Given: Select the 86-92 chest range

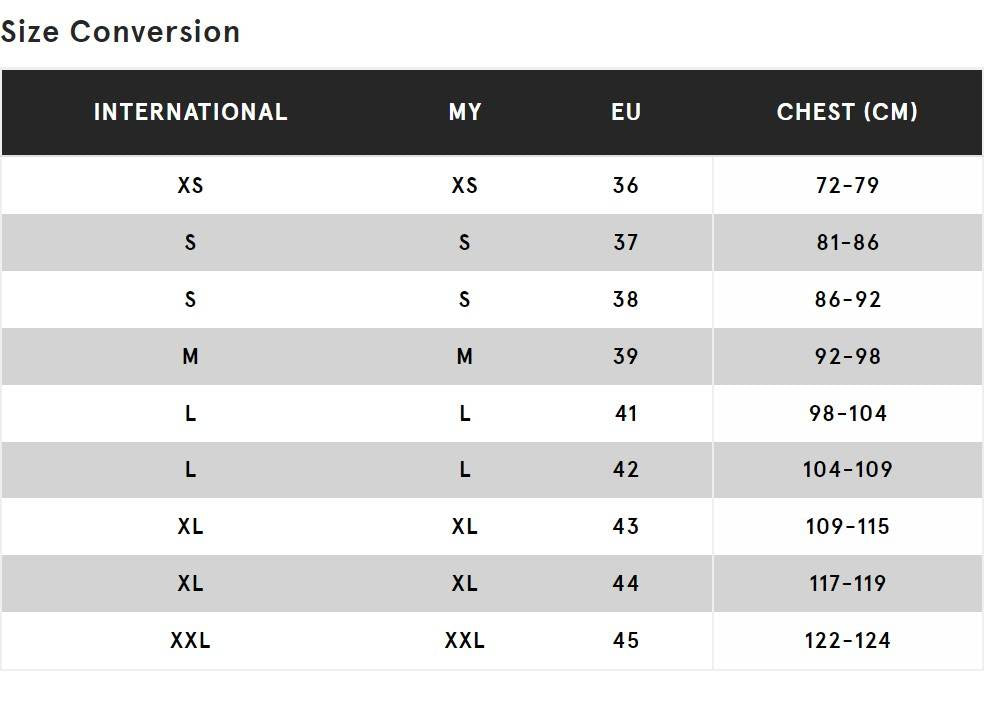Looking at the screenshot, I should coord(847,300).
